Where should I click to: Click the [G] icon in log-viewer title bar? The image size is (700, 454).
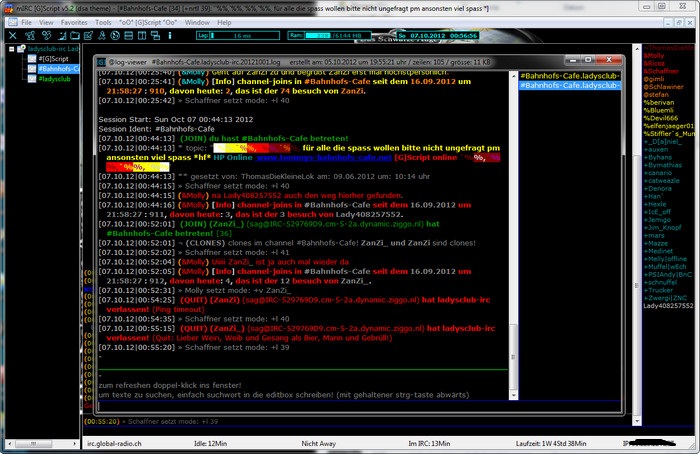click(101, 62)
